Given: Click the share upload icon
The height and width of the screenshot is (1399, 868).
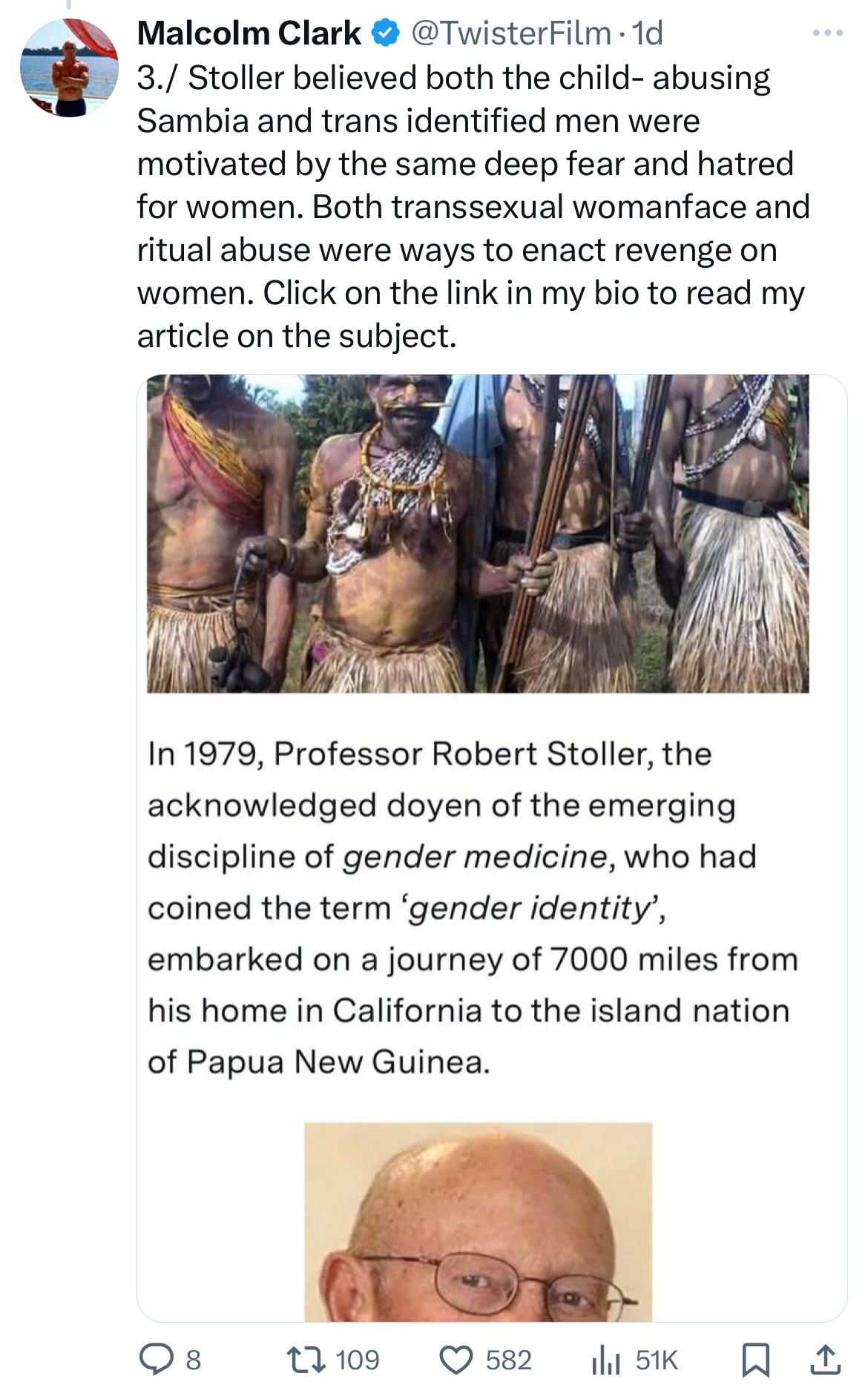Looking at the screenshot, I should pos(825,1360).
